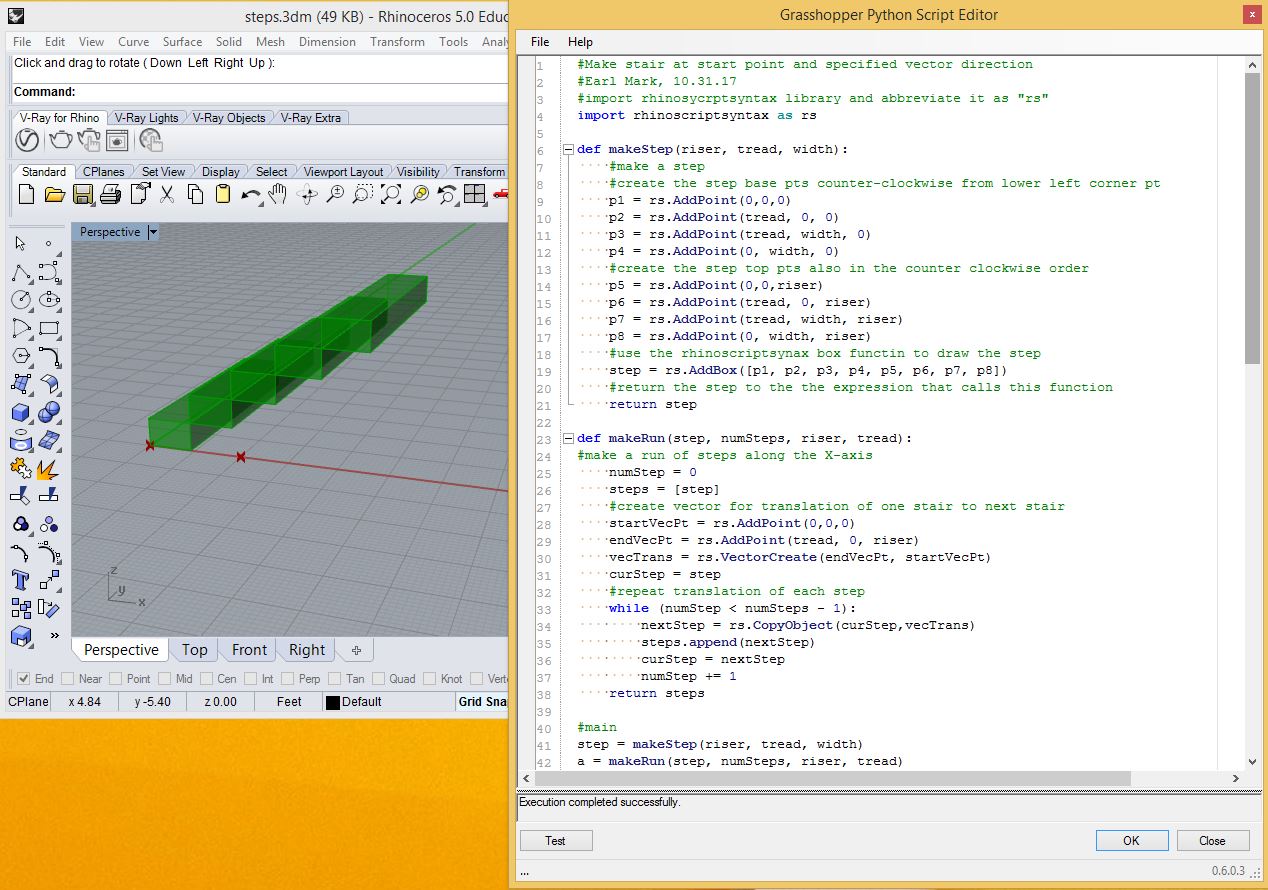Add a new viewport tab with plus
Viewport: 1268px width, 890px height.
click(356, 650)
